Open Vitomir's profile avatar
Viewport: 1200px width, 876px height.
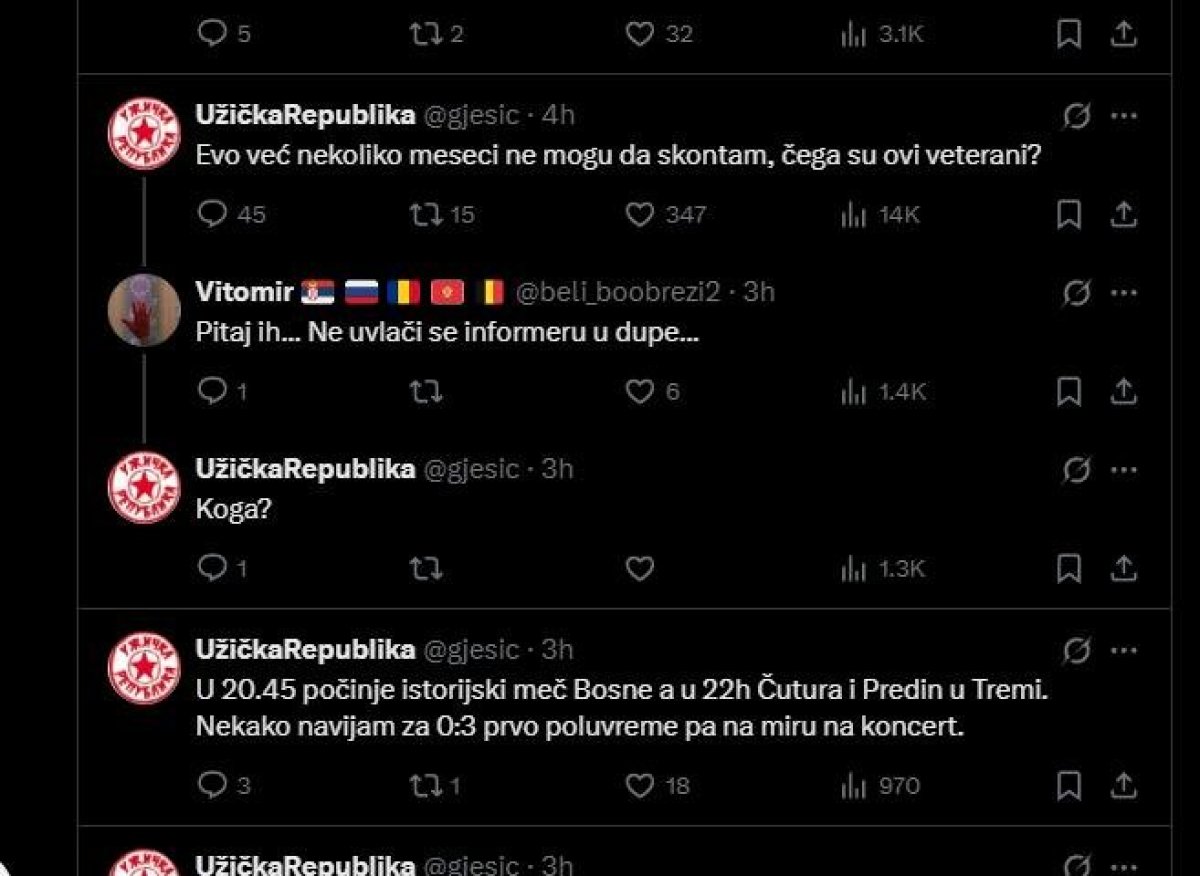click(x=144, y=310)
